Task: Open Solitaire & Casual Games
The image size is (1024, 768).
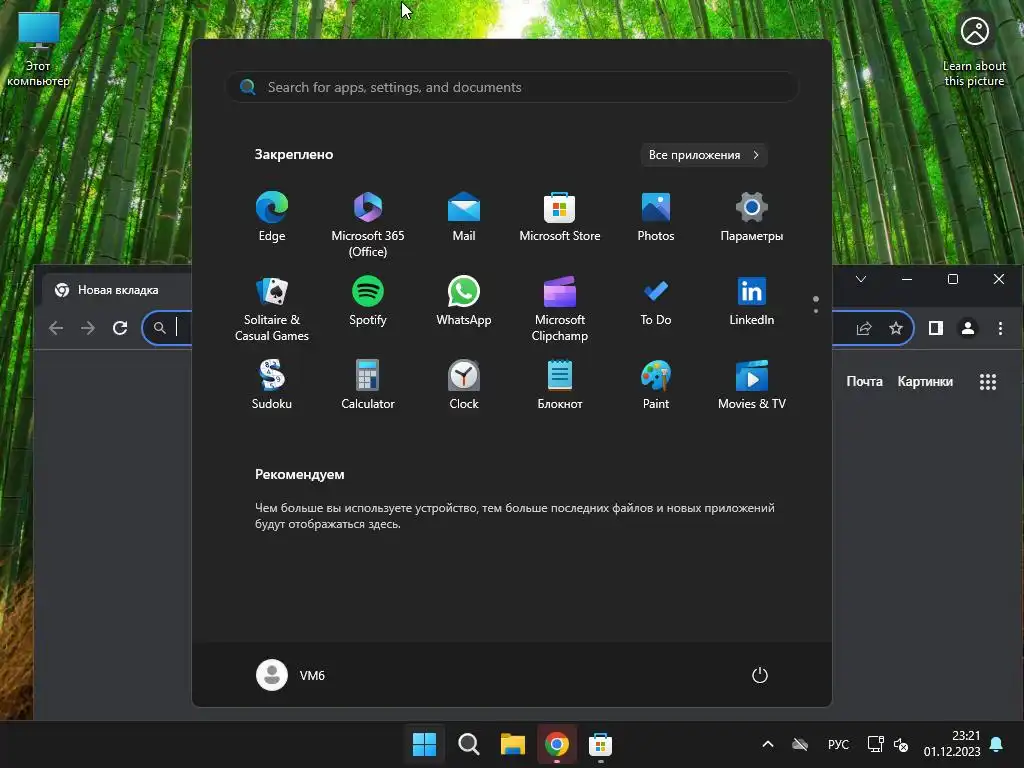Action: click(x=272, y=309)
